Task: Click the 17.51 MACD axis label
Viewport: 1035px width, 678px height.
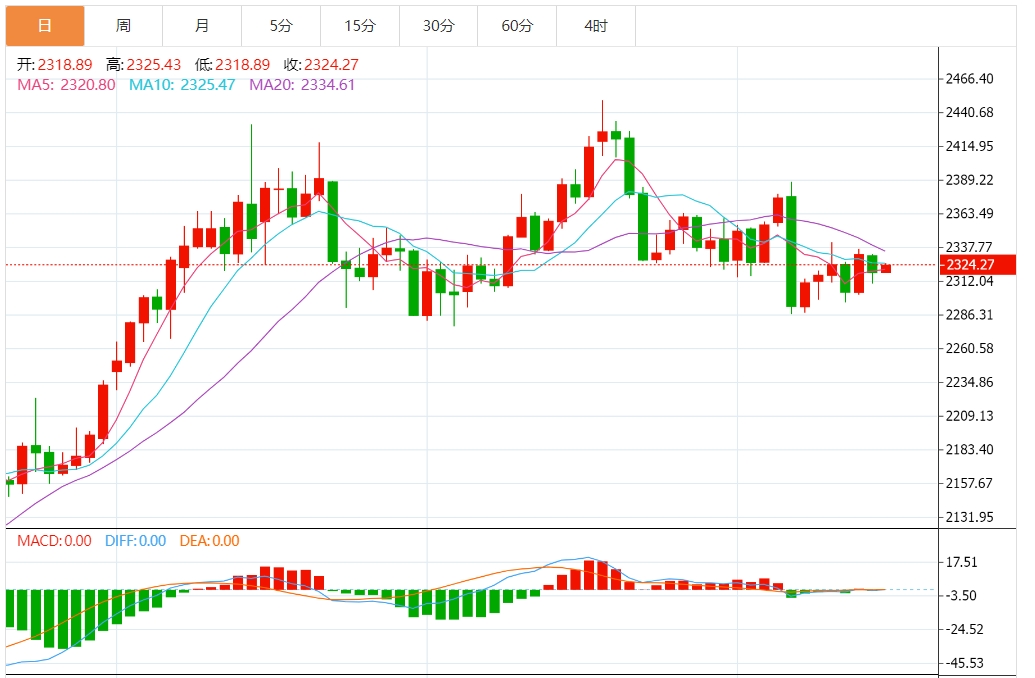Action: pyautogui.click(x=961, y=562)
